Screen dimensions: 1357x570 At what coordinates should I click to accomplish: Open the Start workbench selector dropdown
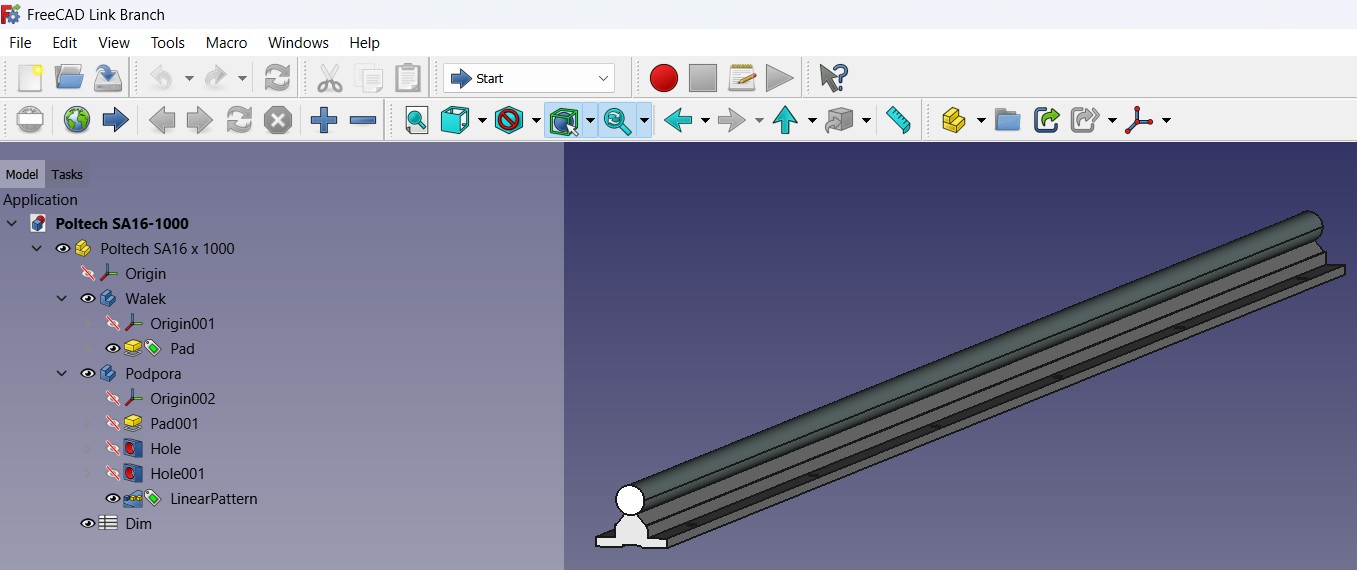pyautogui.click(x=529, y=78)
